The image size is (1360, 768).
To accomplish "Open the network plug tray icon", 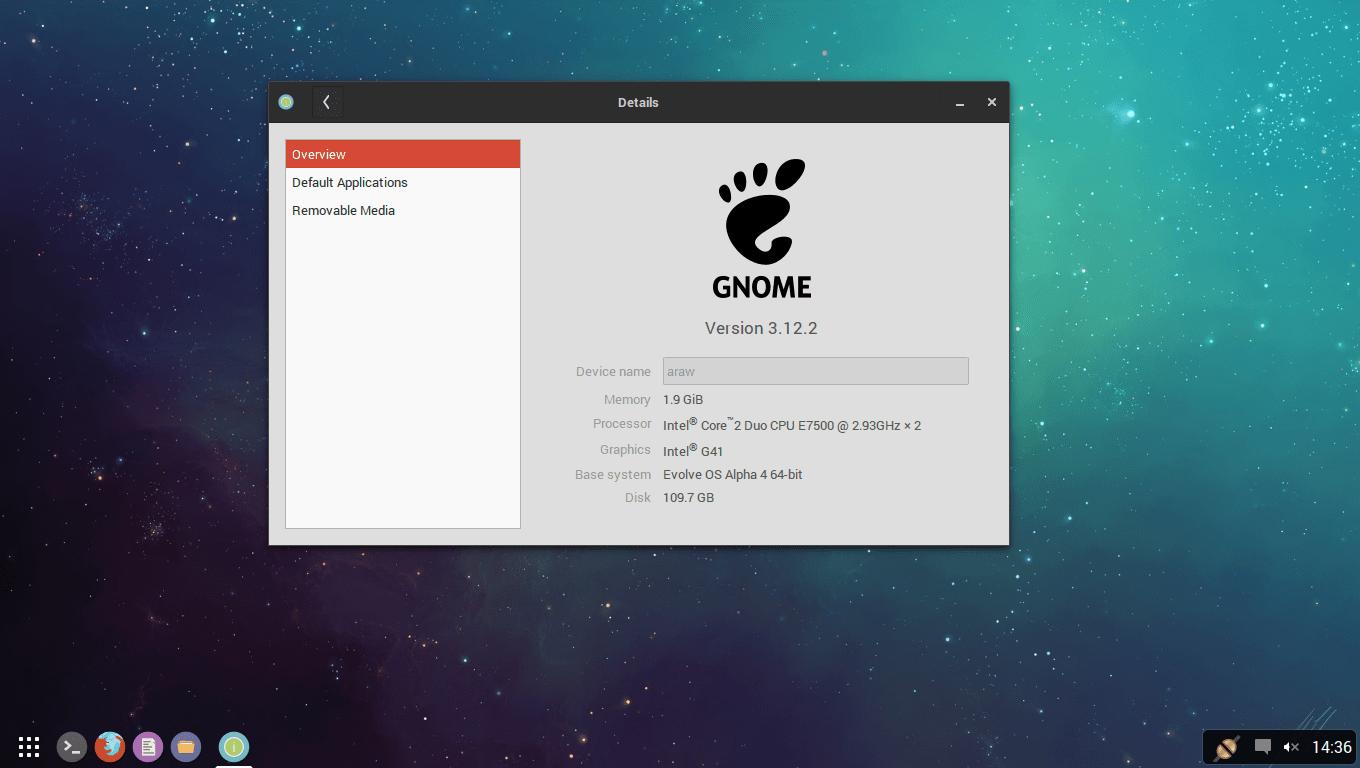I will [1227, 747].
